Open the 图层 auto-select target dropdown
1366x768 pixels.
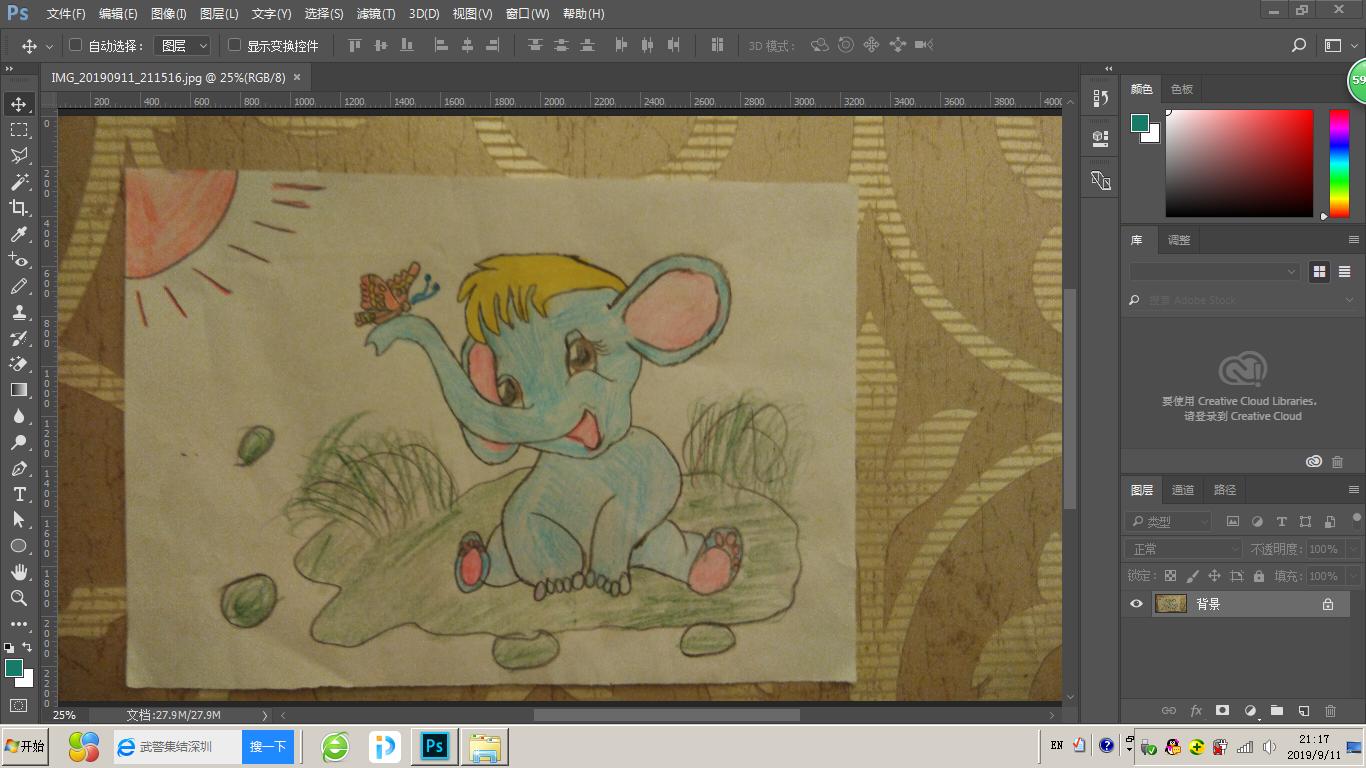(186, 46)
